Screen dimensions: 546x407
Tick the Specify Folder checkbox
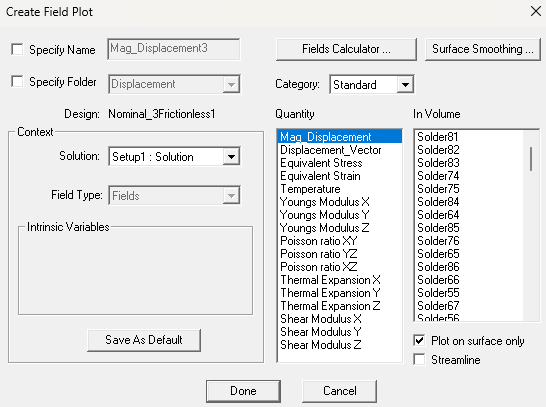tap(17, 81)
